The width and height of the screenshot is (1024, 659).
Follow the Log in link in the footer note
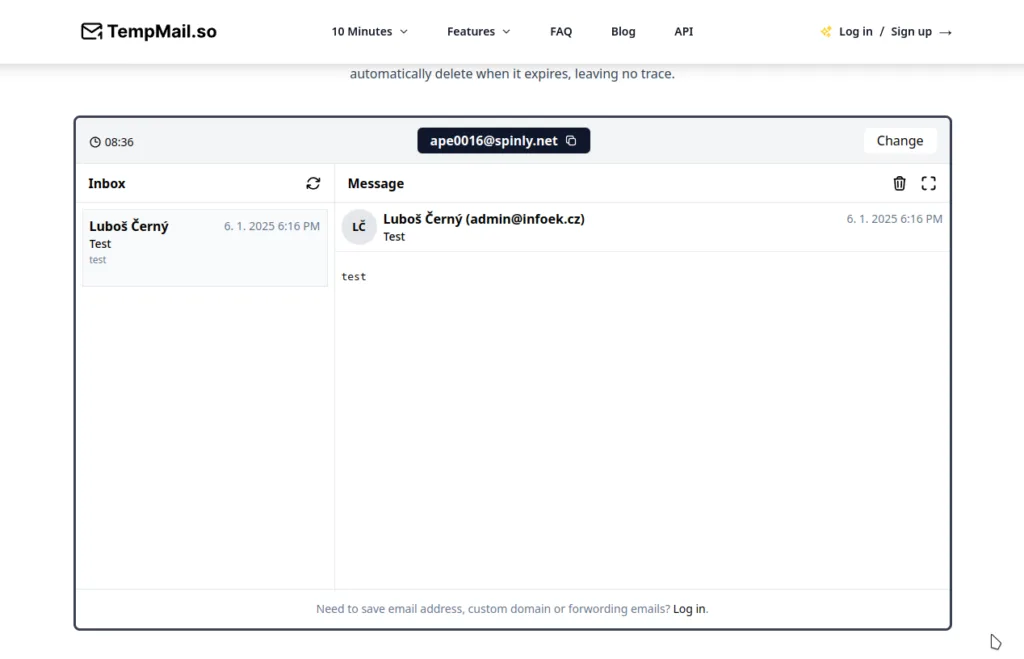click(x=689, y=609)
